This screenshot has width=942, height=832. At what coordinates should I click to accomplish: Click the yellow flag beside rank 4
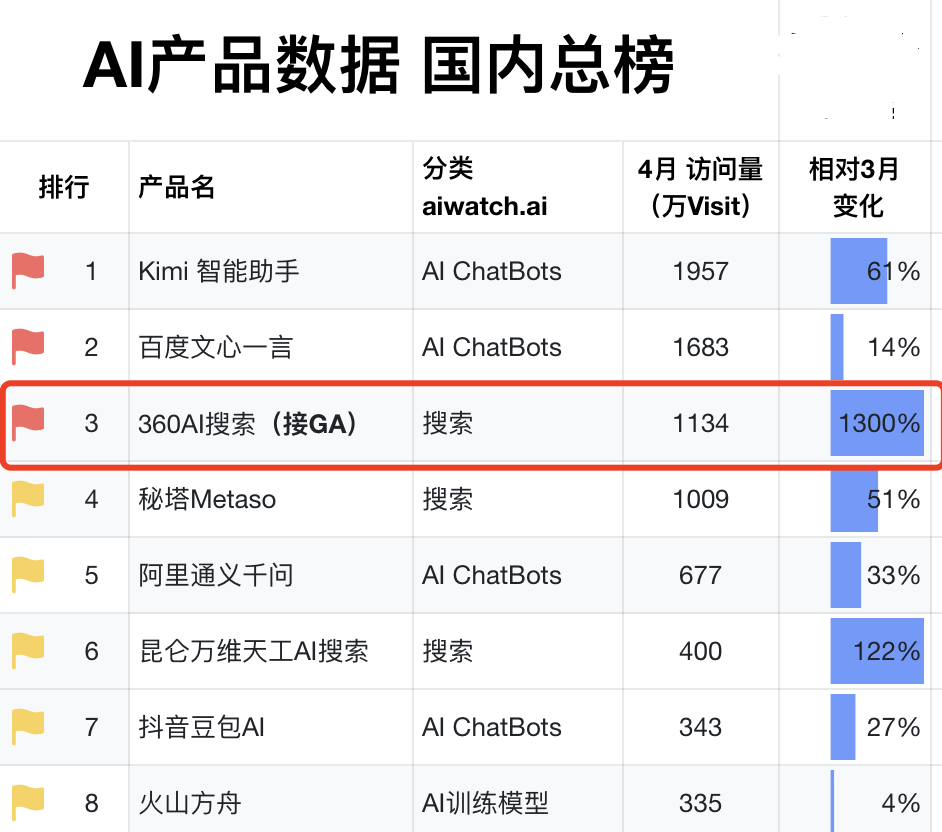coord(28,499)
